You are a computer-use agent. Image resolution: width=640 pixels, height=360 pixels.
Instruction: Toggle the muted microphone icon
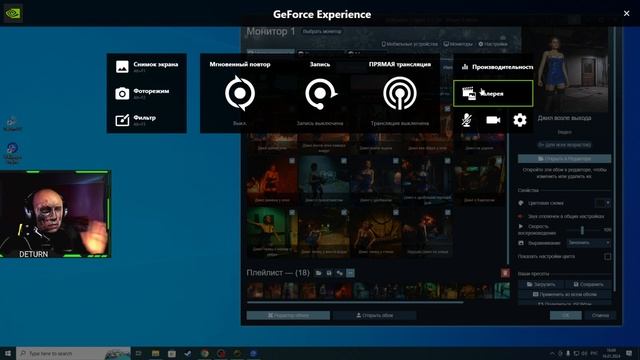tap(467, 120)
